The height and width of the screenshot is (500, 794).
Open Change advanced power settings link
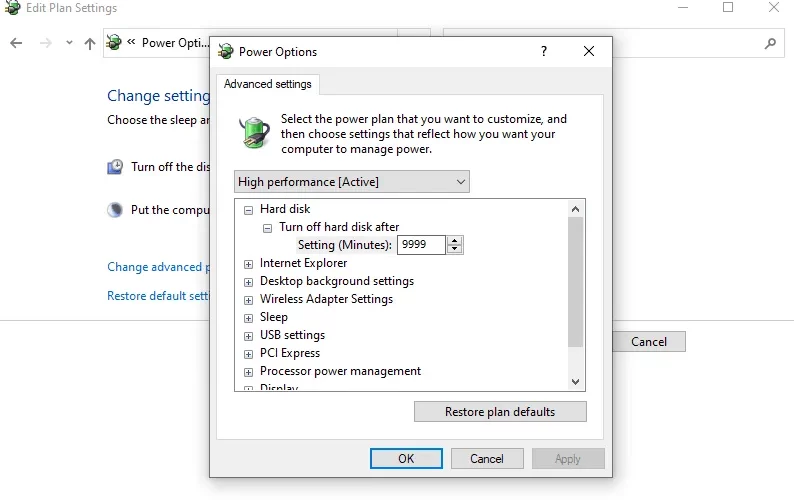158,267
